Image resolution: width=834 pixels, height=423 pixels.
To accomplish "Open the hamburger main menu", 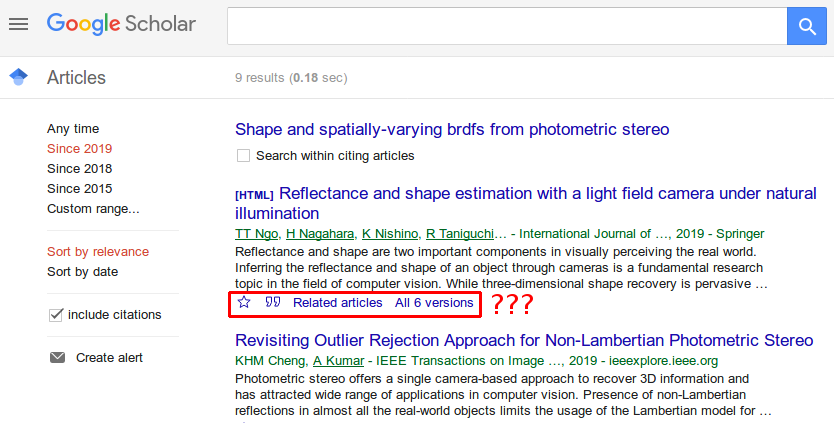I will [x=18, y=24].
